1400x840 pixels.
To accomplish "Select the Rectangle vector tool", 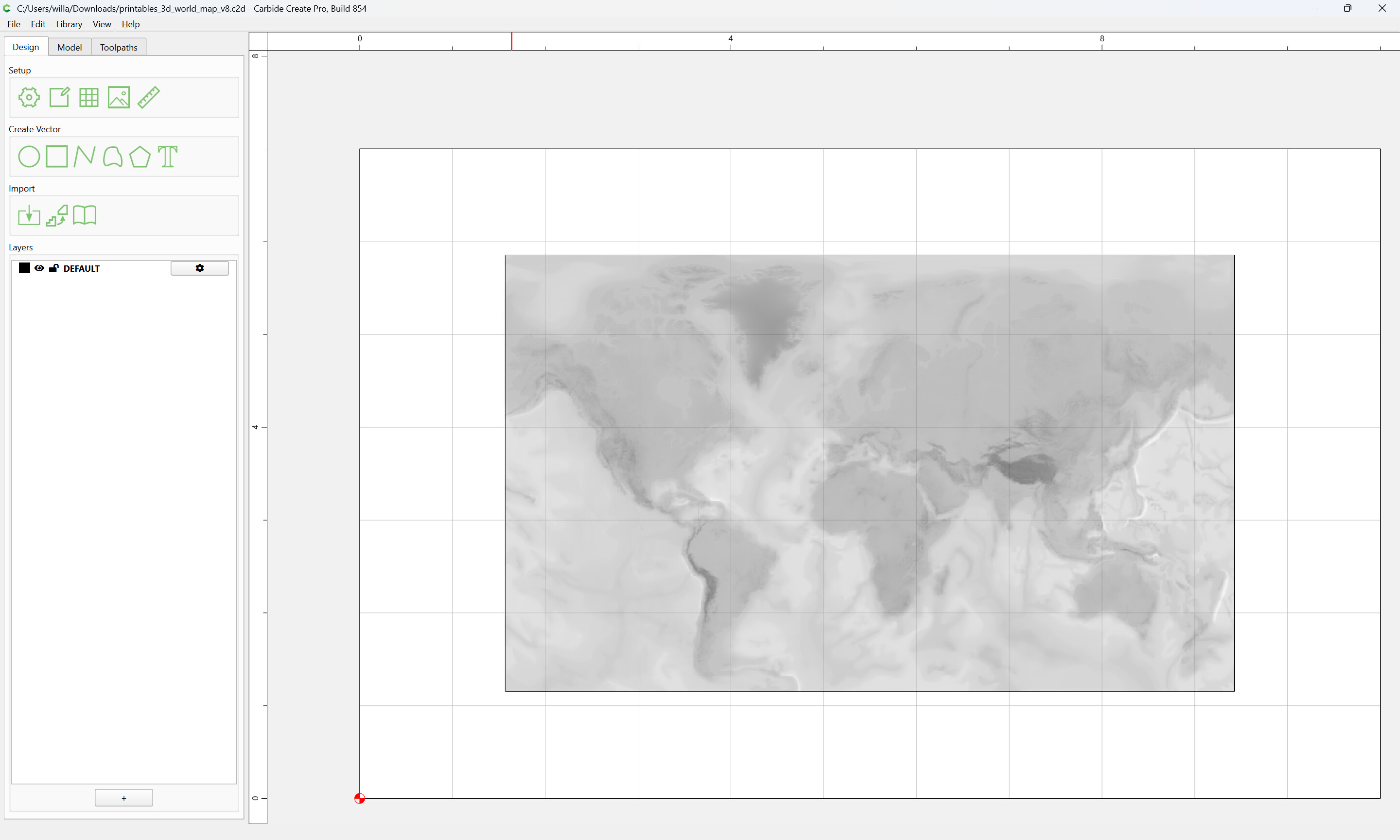I will [x=56, y=156].
